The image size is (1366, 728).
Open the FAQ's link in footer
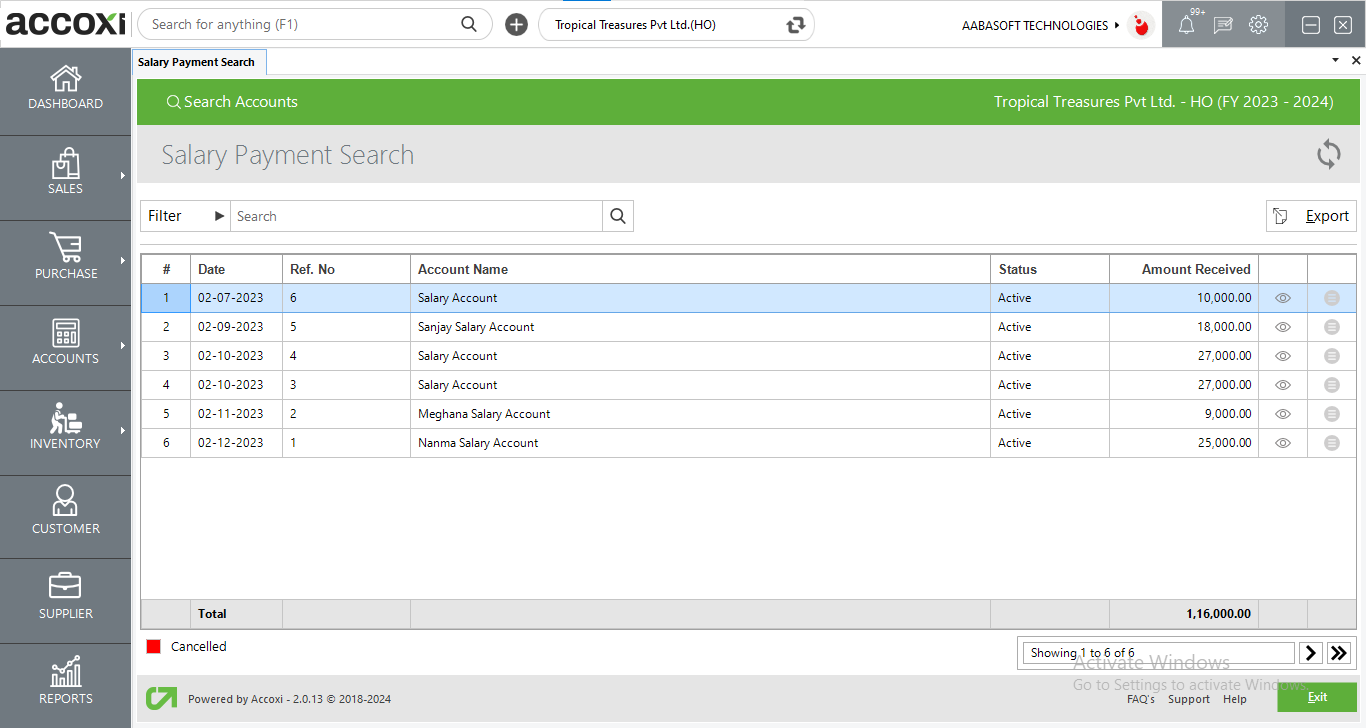tap(1141, 699)
